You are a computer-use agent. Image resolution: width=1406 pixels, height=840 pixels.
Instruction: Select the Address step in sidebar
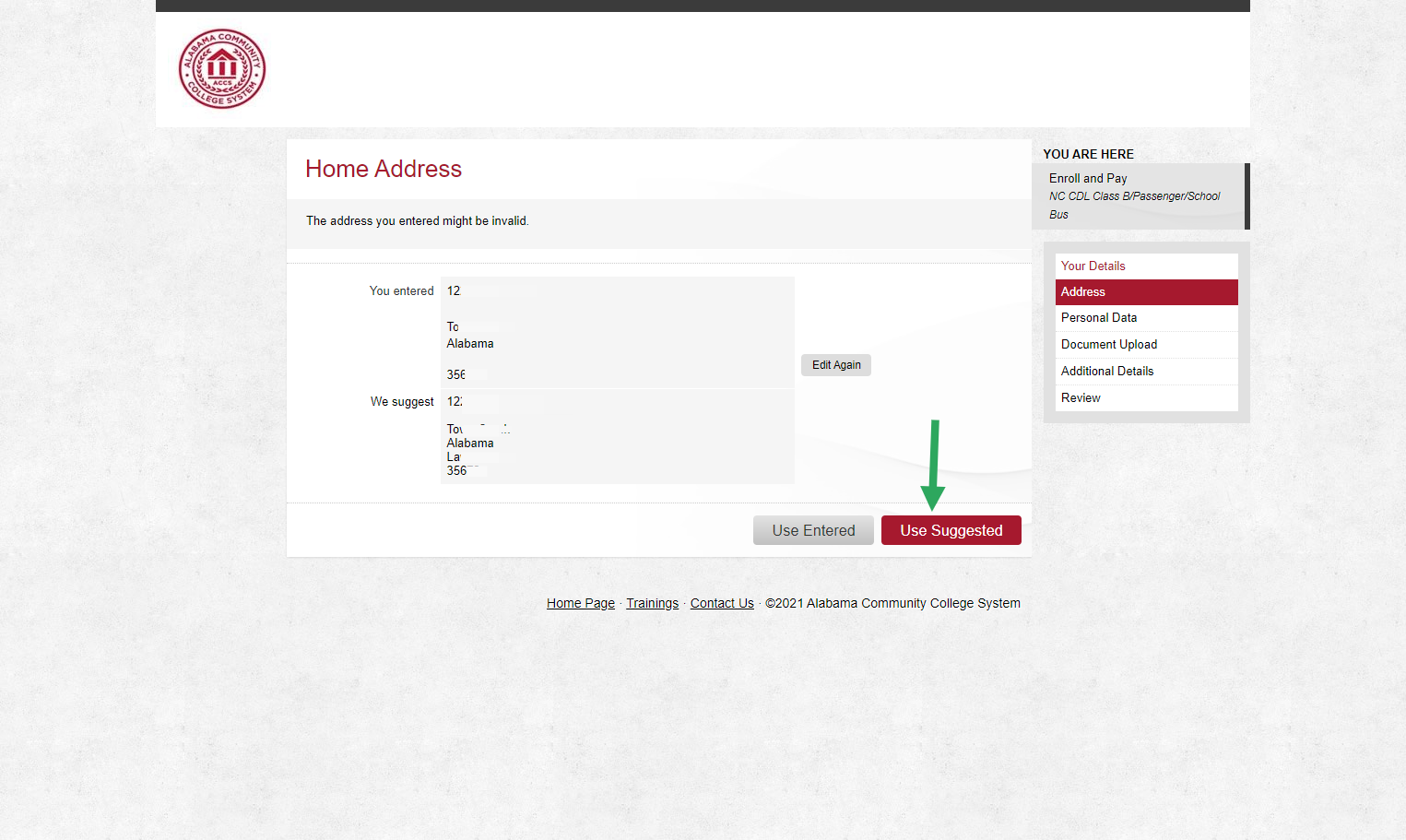1146,291
